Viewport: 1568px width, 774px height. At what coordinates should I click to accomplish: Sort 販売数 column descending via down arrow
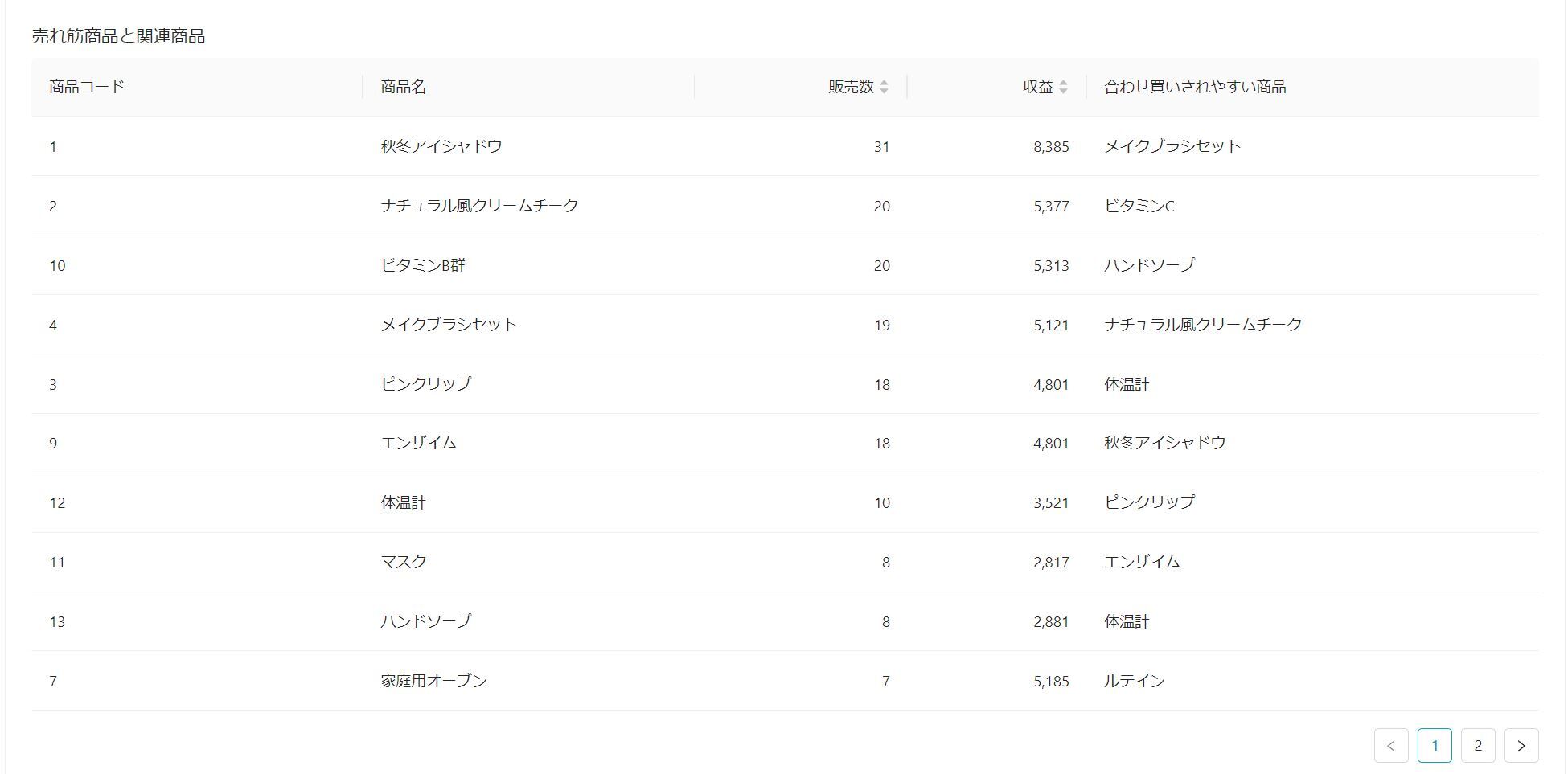point(885,91)
